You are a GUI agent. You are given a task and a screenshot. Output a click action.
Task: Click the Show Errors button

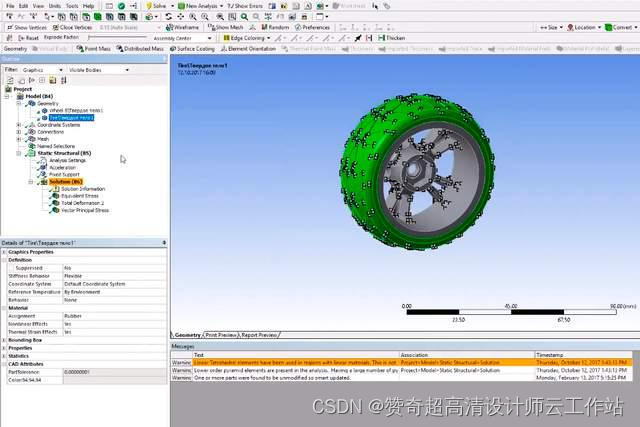pyautogui.click(x=245, y=6)
